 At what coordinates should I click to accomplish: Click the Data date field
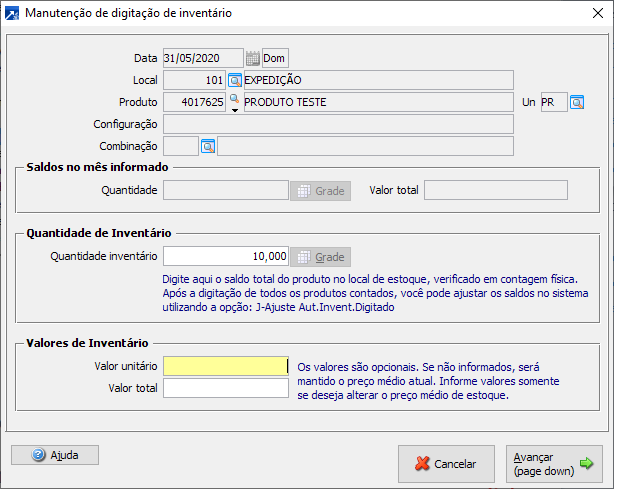(x=203, y=58)
